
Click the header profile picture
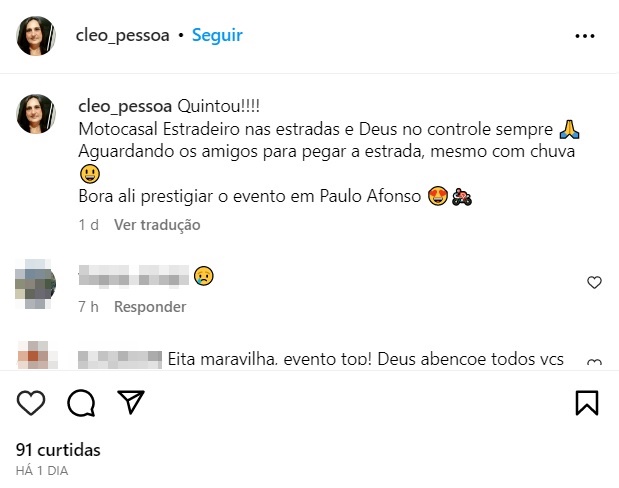(36, 36)
